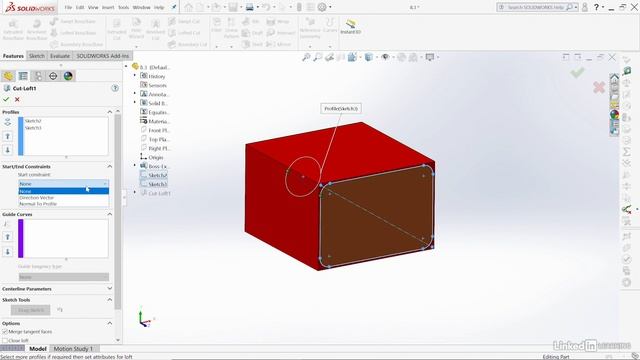Collapse the Profiles section

(109, 112)
